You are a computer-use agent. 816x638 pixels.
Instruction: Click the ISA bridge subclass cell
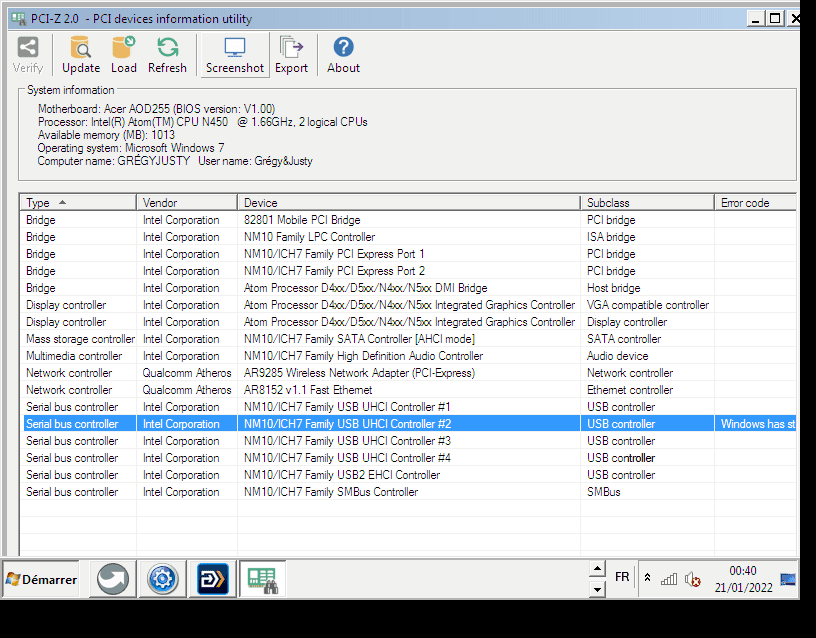point(647,237)
